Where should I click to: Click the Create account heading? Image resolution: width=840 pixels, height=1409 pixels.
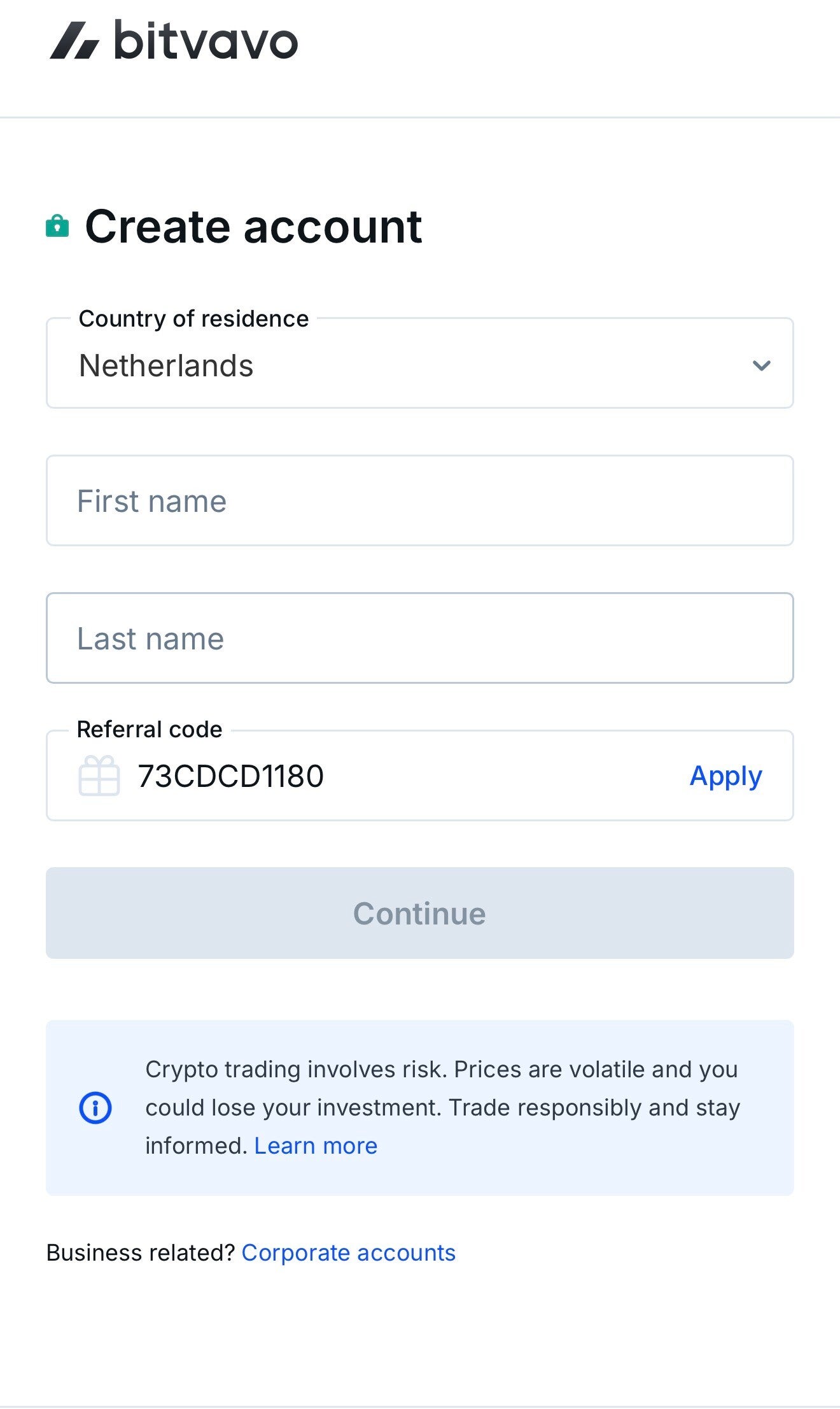click(253, 227)
